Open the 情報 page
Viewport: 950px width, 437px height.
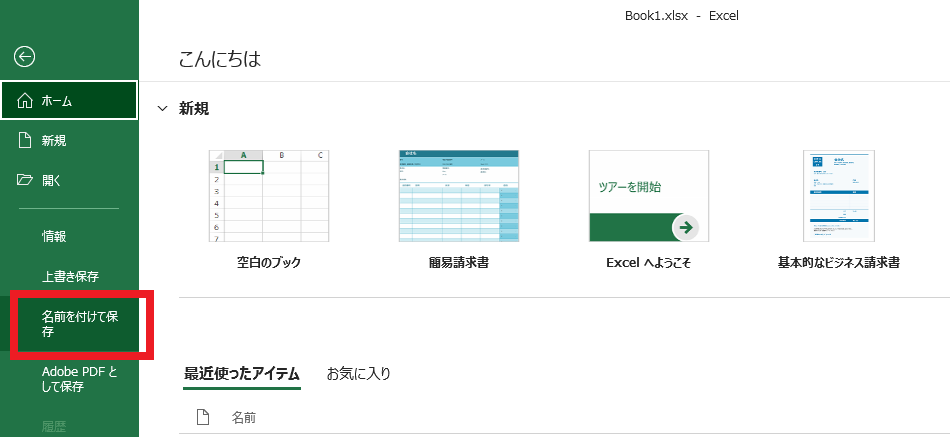click(x=69, y=236)
